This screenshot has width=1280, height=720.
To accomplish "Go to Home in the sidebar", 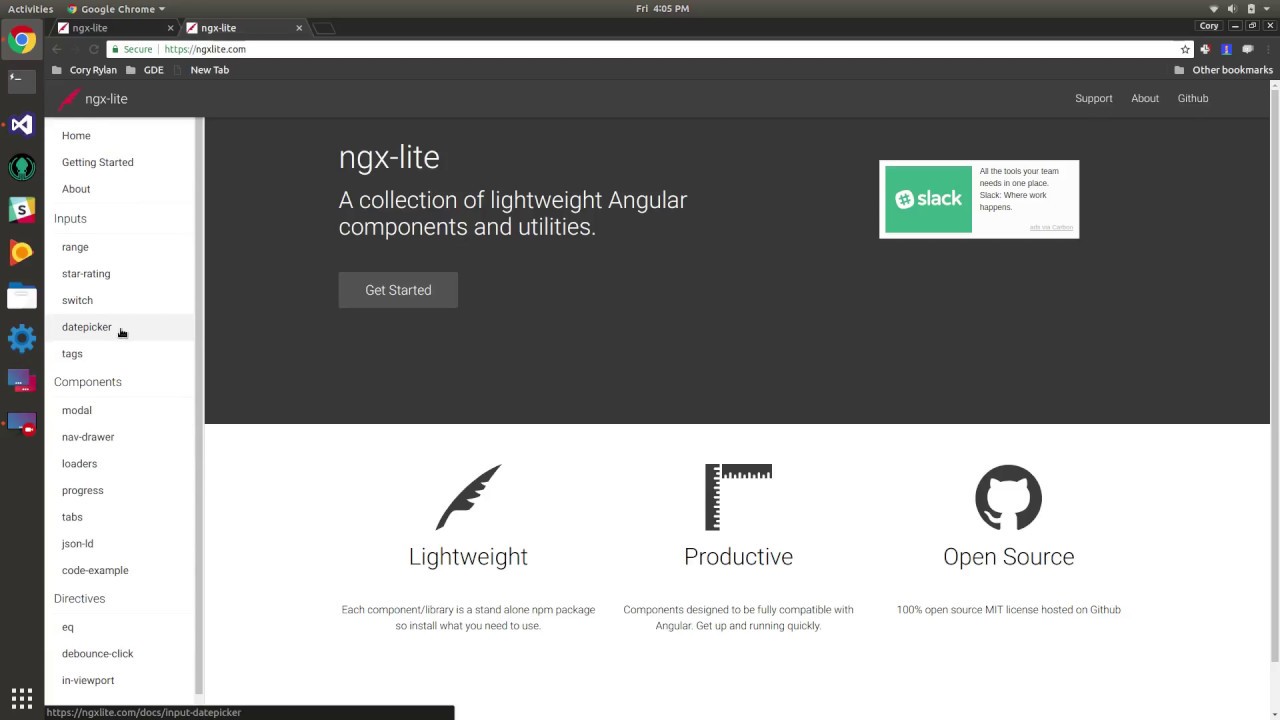I will [x=76, y=135].
